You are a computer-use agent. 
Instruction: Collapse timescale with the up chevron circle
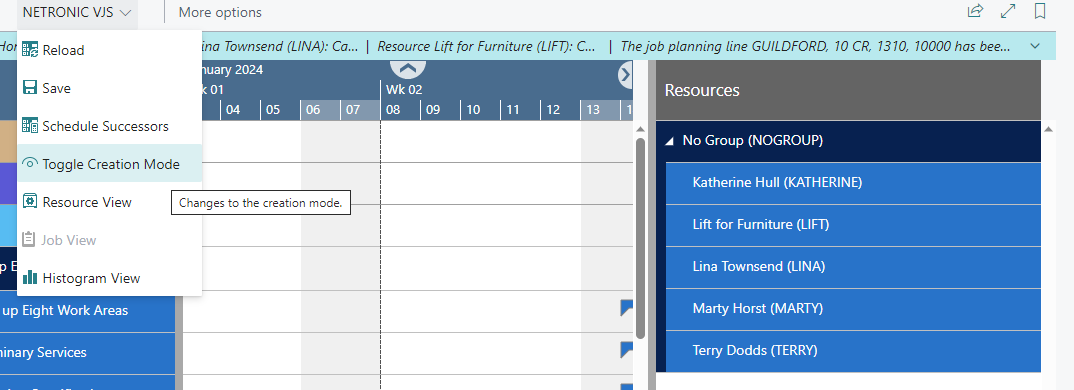(408, 67)
